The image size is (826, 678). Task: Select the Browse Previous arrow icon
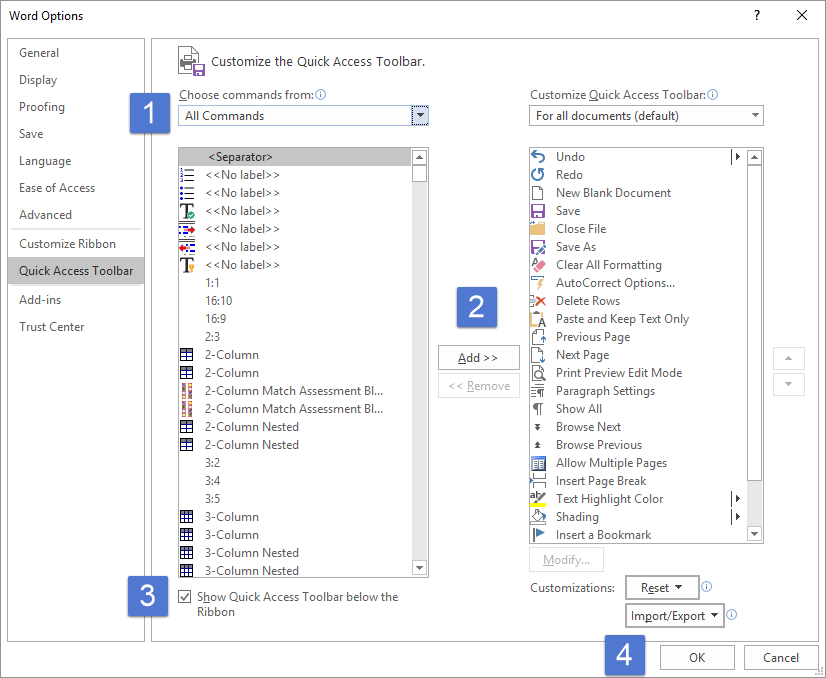tap(538, 445)
